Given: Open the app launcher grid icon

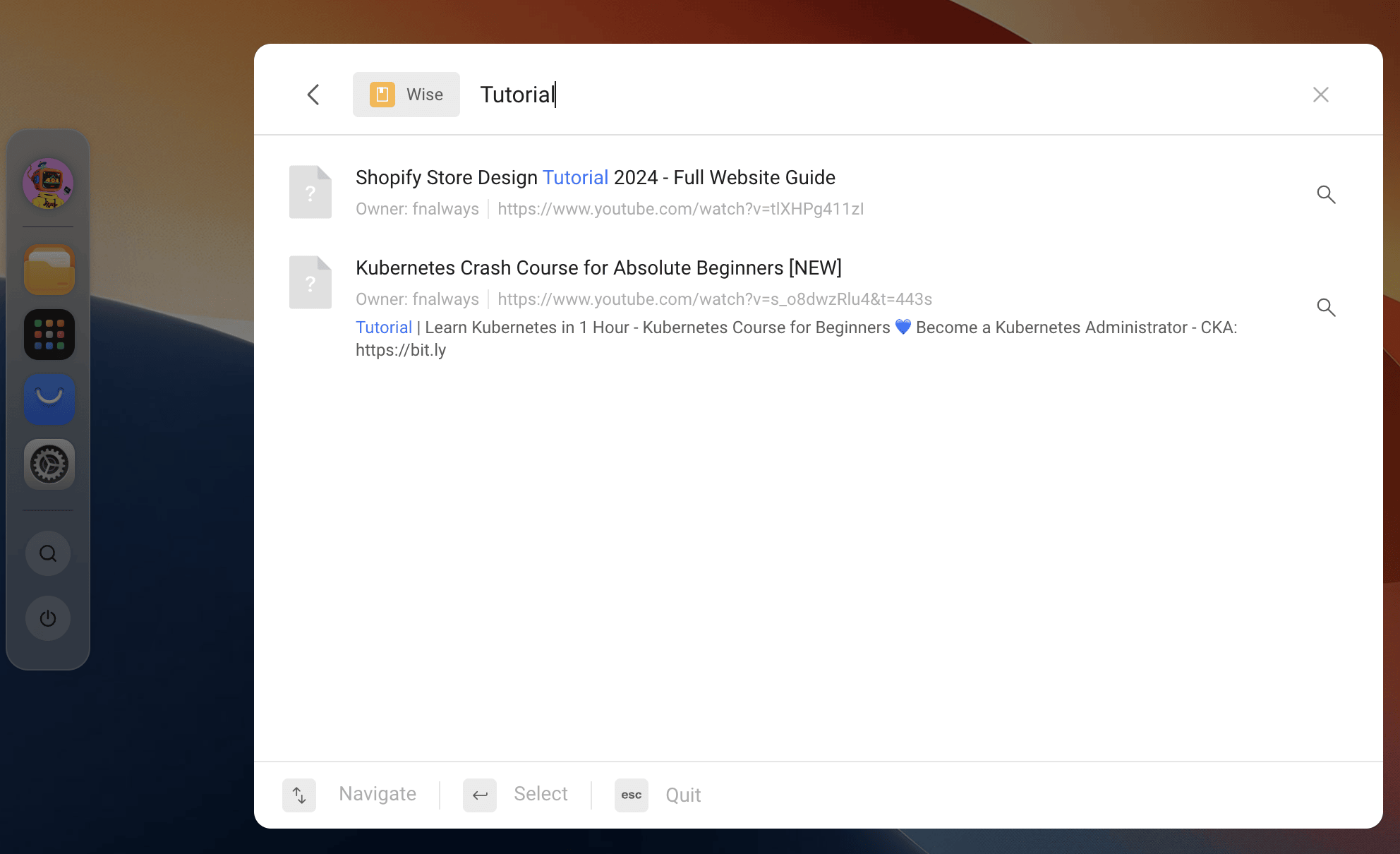Looking at the screenshot, I should click(49, 335).
